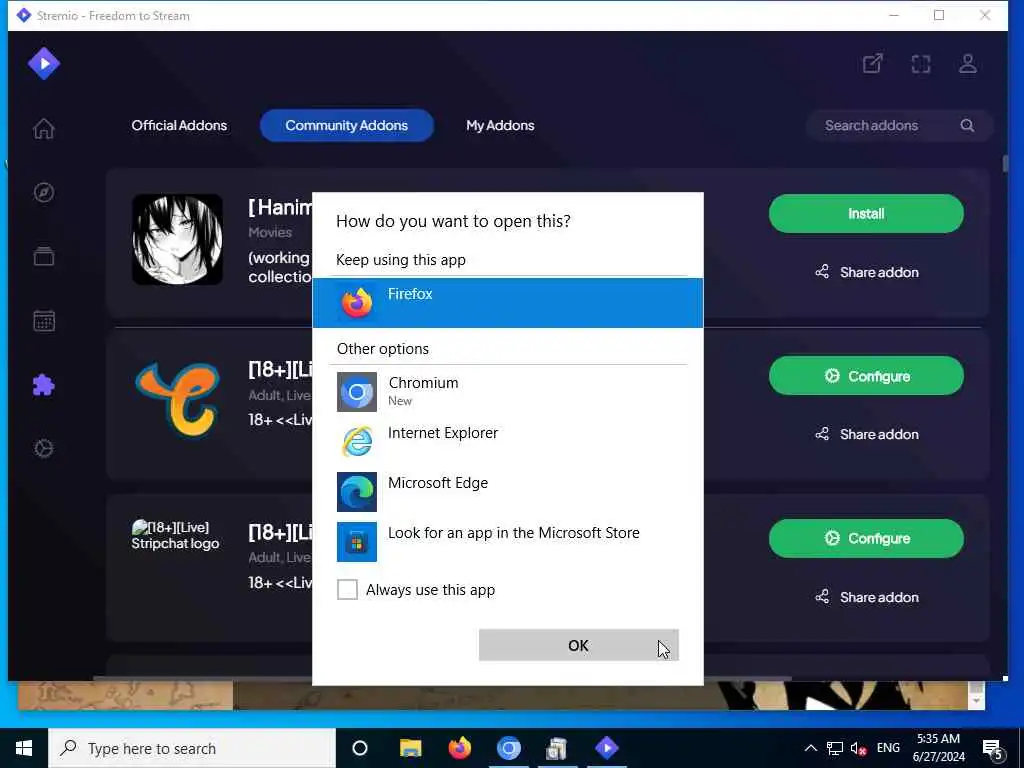This screenshot has width=1024, height=768.
Task: Click the ENG language indicator
Action: click(x=888, y=748)
